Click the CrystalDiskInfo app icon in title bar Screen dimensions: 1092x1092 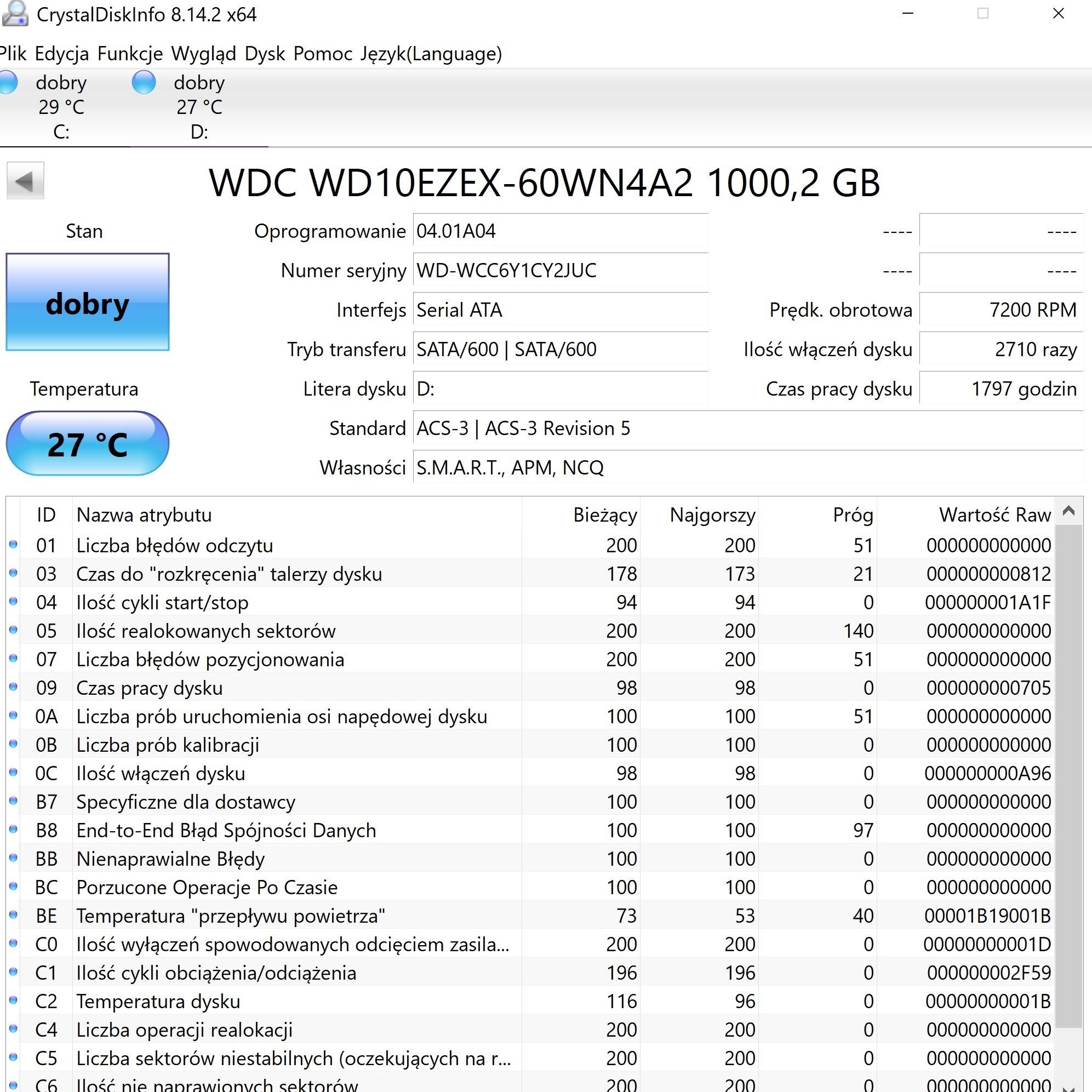pyautogui.click(x=15, y=14)
